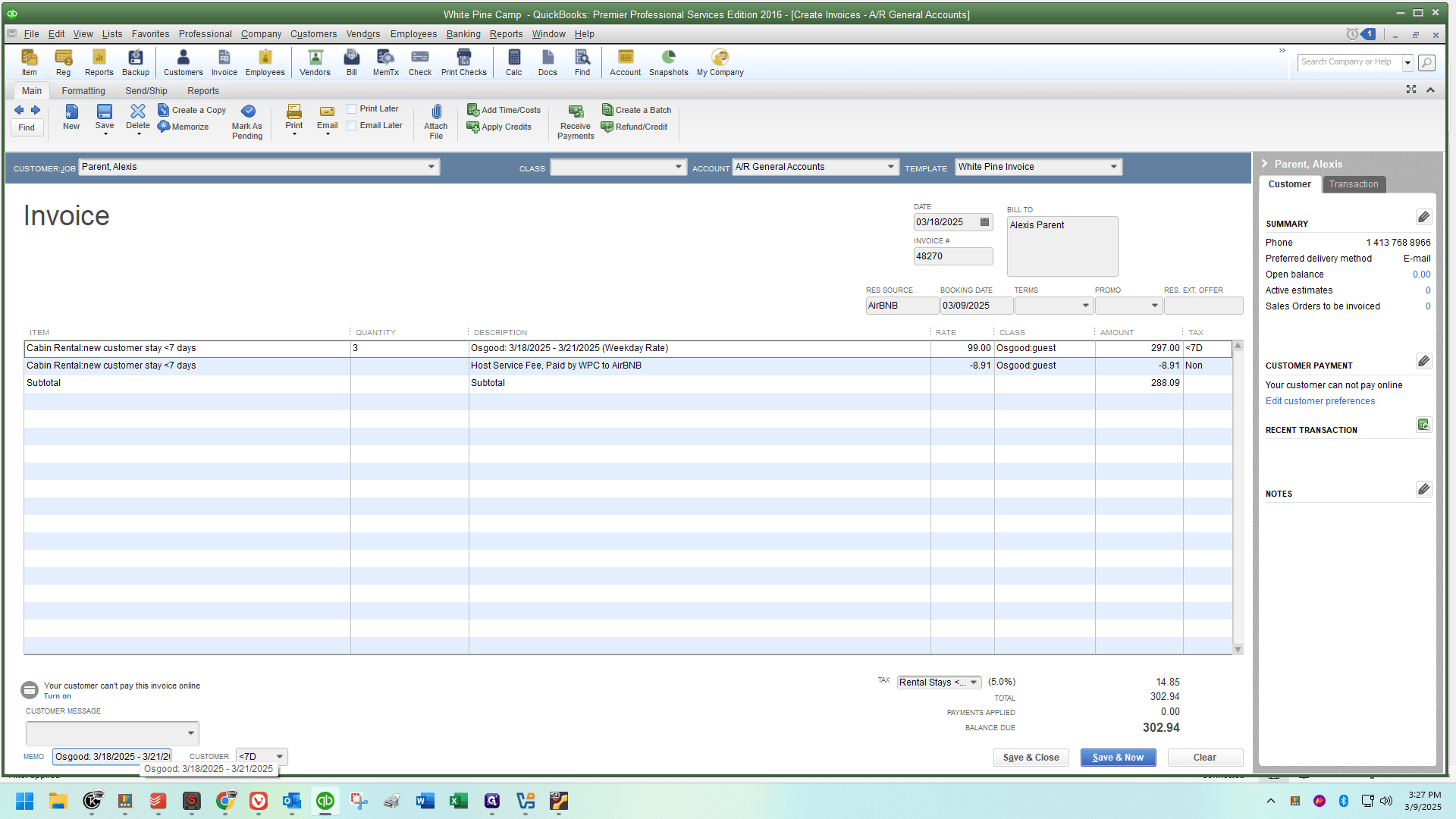This screenshot has height=819, width=1456.
Task: Expand the Rental Stays tax dropdown
Action: (974, 682)
